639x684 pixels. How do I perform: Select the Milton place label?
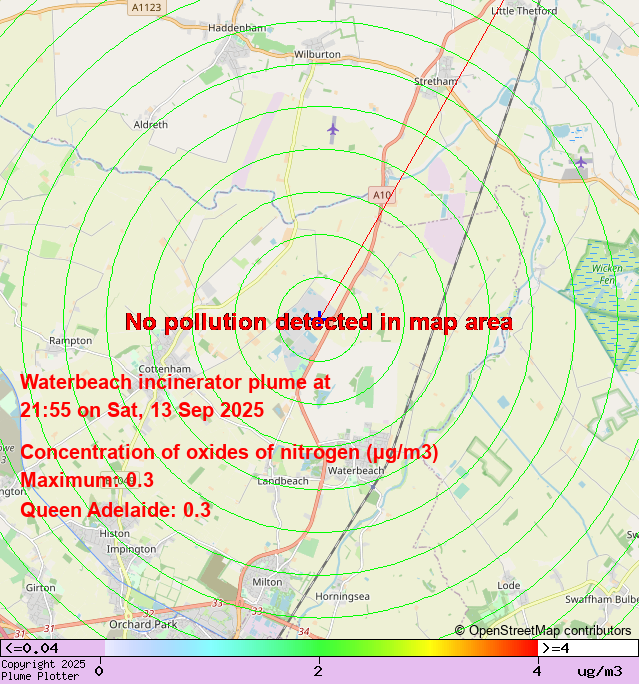pyautogui.click(x=267, y=582)
